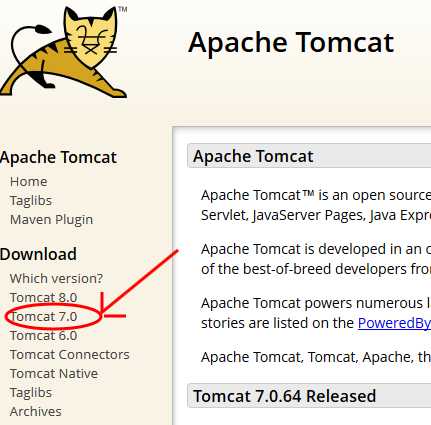Screen dimensions: 431x425
Task: Click the Tomcat cat logo image
Action: (63, 52)
